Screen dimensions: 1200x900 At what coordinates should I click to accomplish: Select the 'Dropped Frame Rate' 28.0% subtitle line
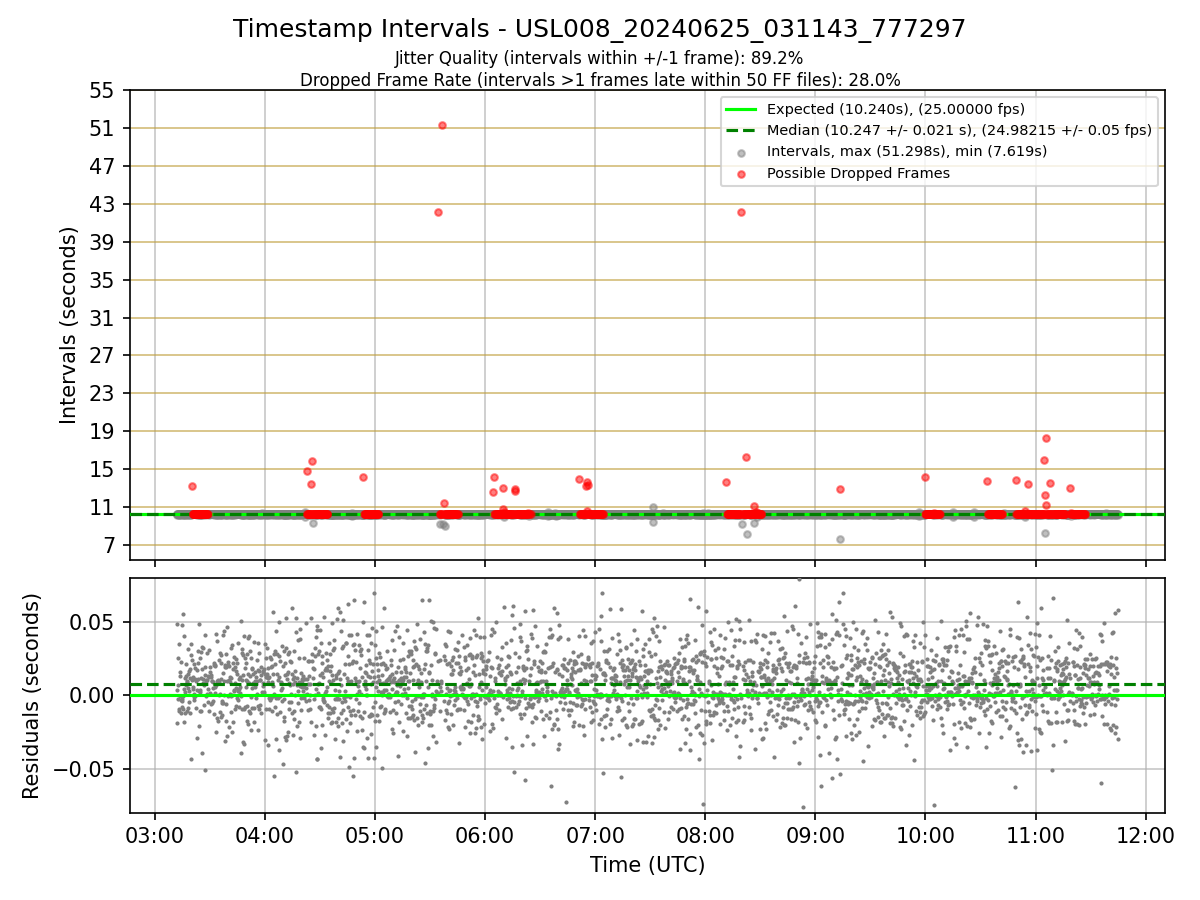600,80
